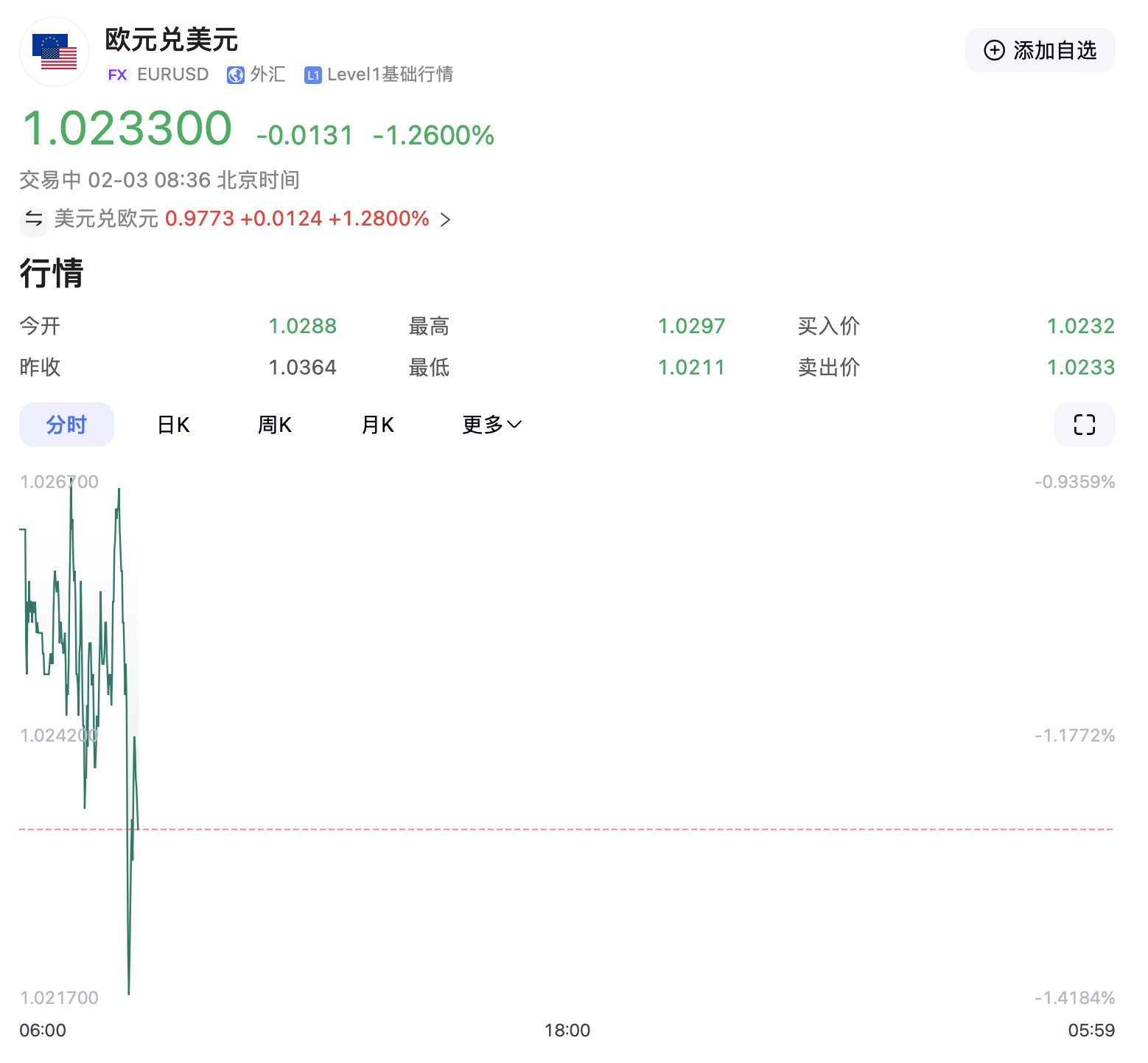Open fullscreen chart view icon
The width and height of the screenshot is (1148, 1063).
pos(1083,425)
